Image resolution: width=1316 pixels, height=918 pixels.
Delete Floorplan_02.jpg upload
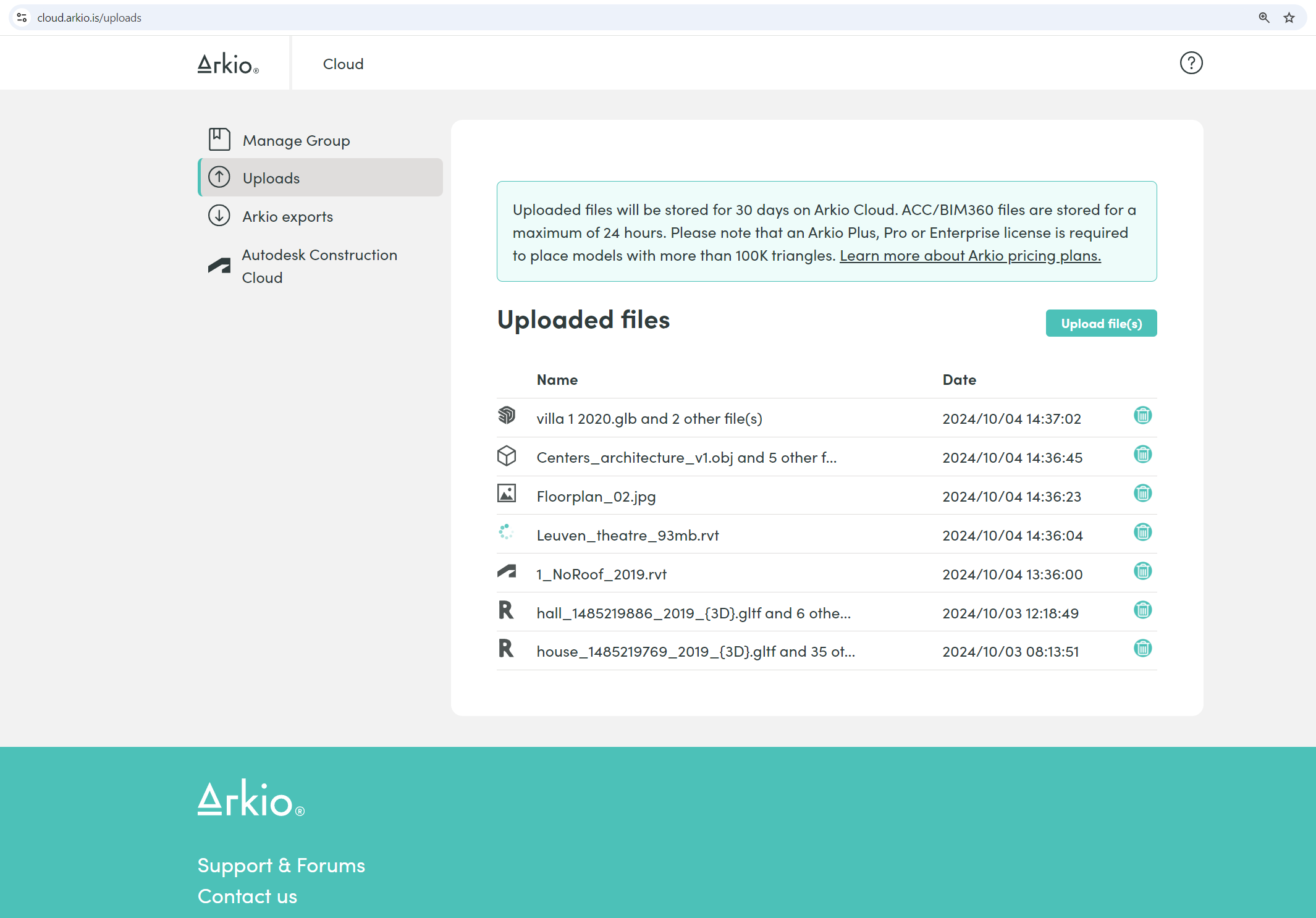(x=1142, y=494)
